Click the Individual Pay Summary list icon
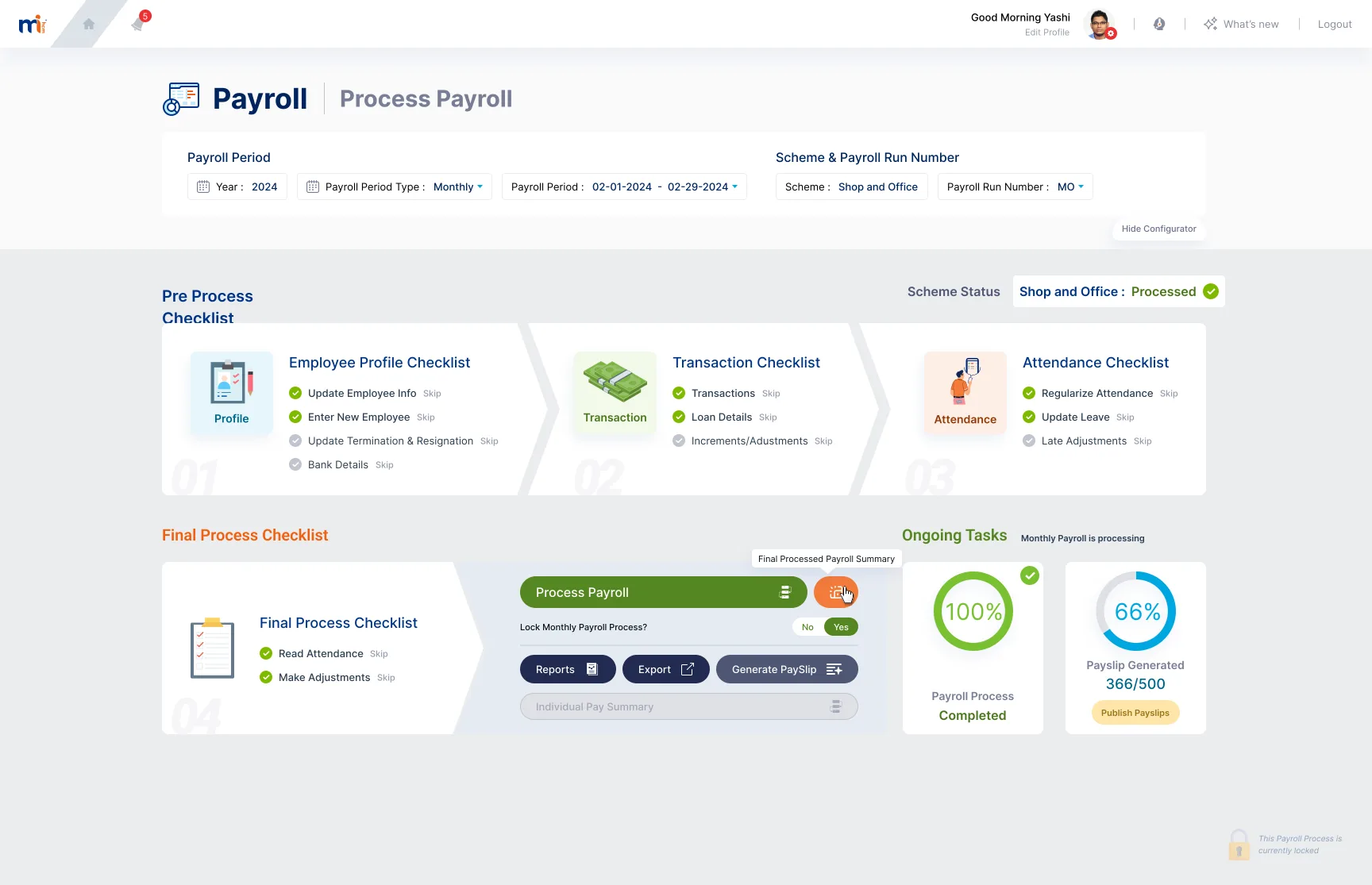This screenshot has height=885, width=1372. (x=835, y=706)
